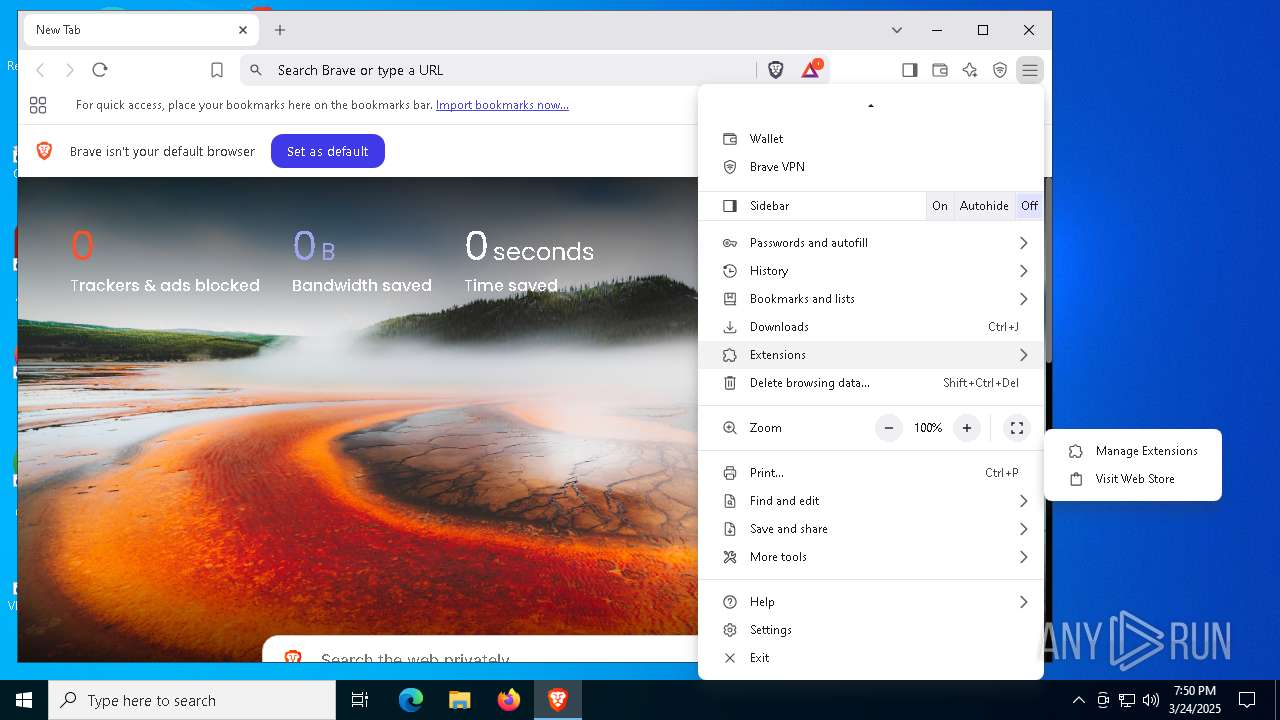The image size is (1280, 720).
Task: Select Brave VPN menu entry
Action: 870,167
